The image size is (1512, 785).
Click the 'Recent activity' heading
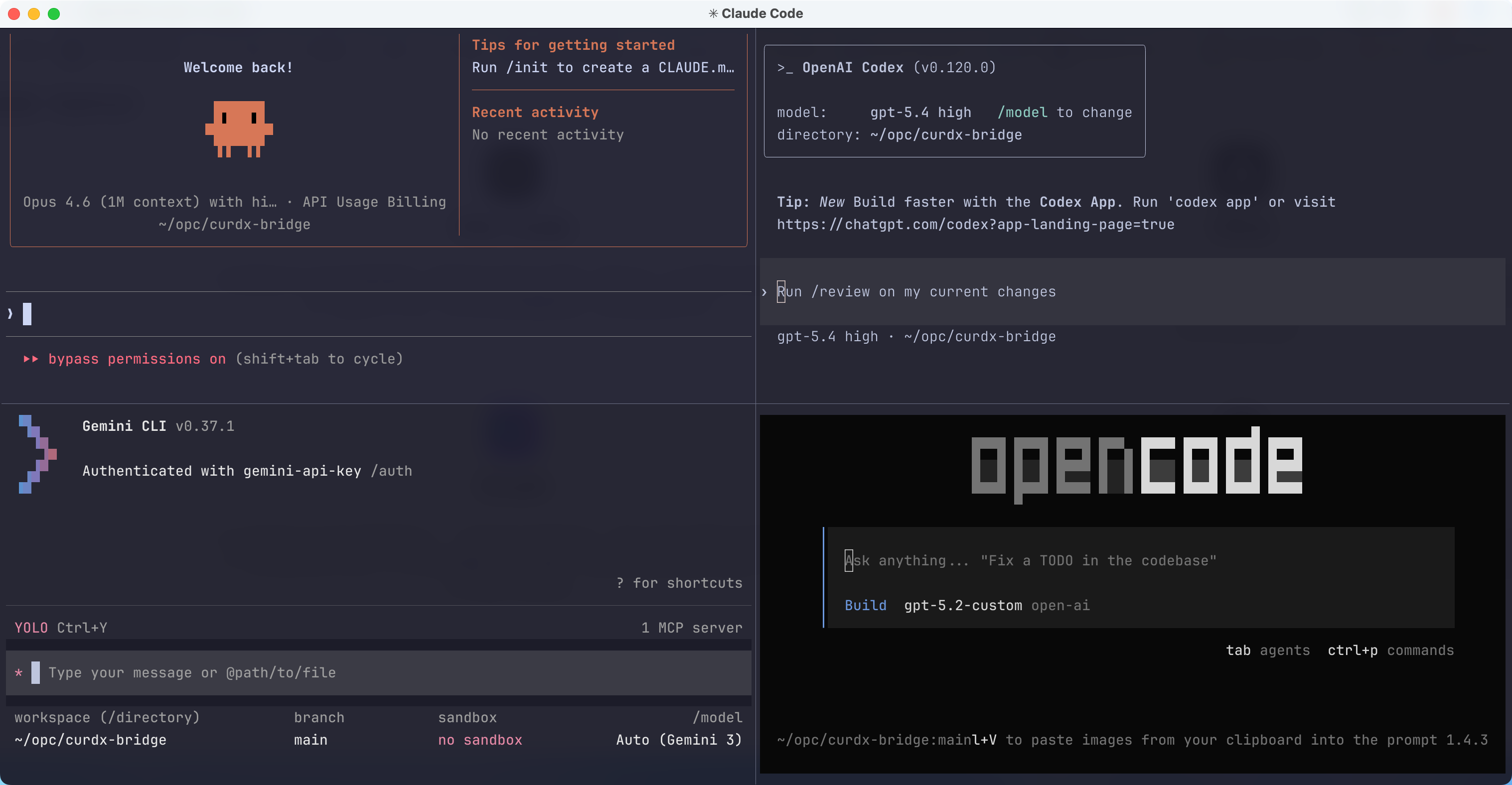coord(535,113)
